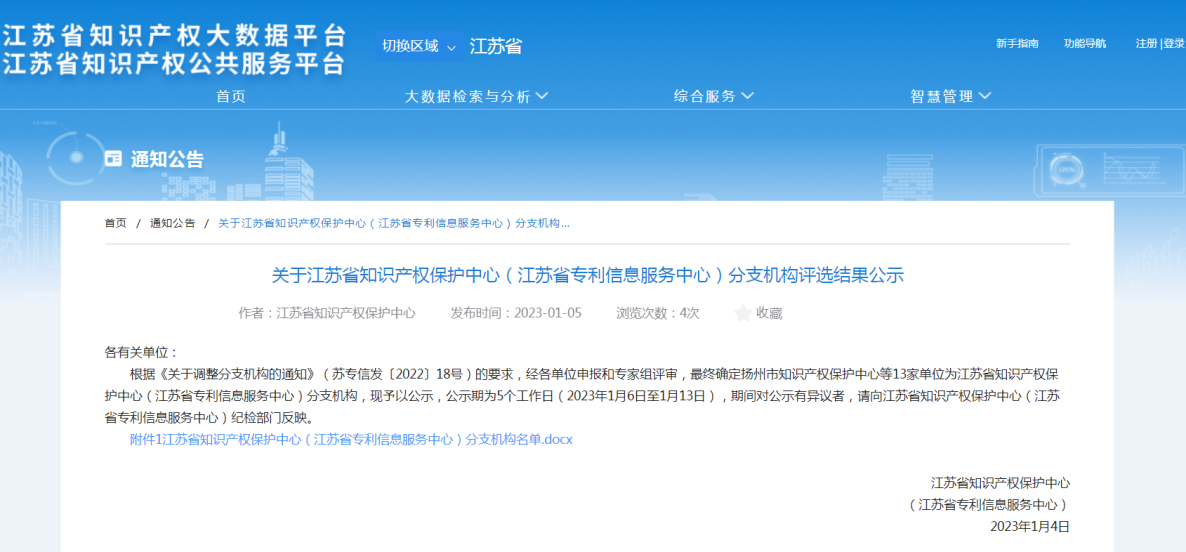Expand the 综合服务 menu
The width and height of the screenshot is (1186, 552).
point(713,96)
